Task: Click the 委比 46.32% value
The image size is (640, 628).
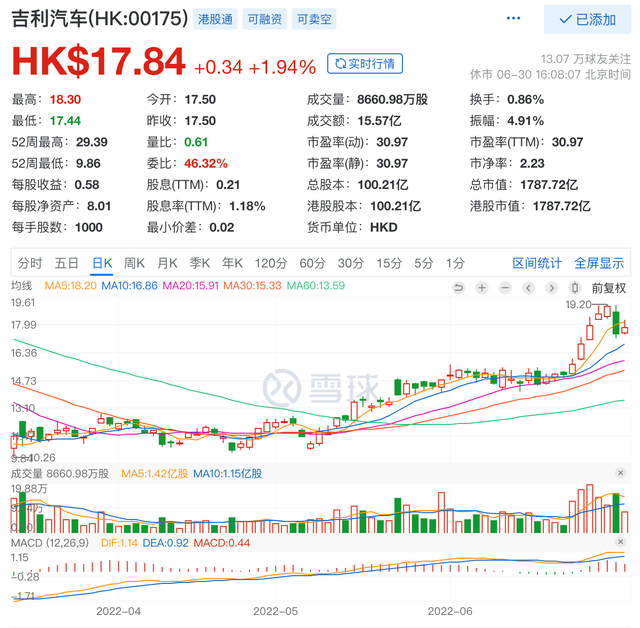Action: coord(206,164)
